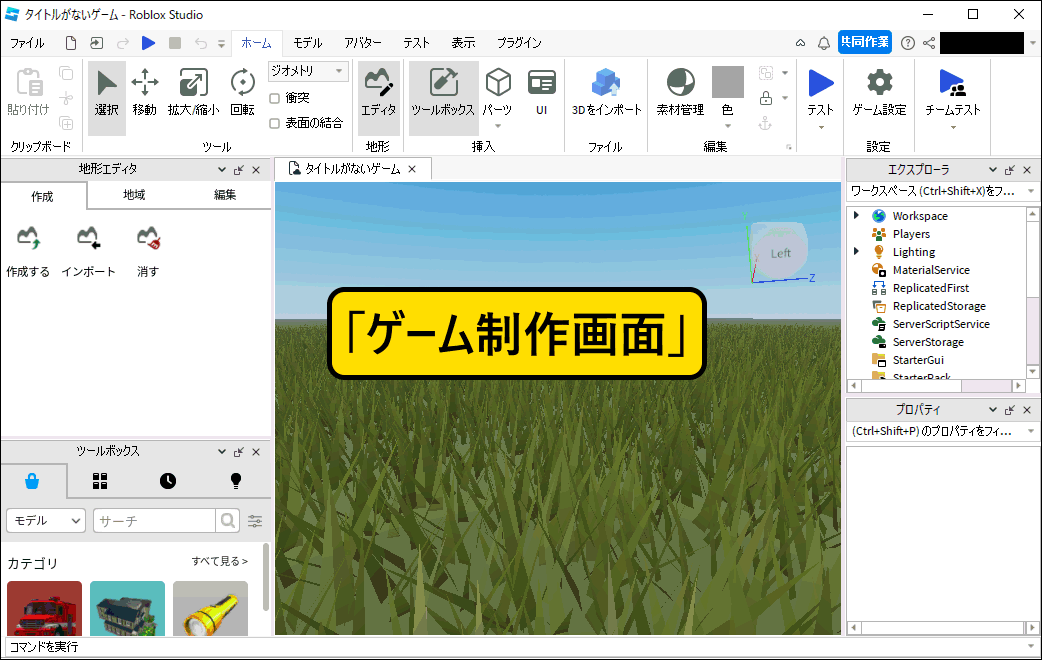1042x660 pixels.
Task: Click the 貼り付け (Paste) button
Action: (29, 93)
